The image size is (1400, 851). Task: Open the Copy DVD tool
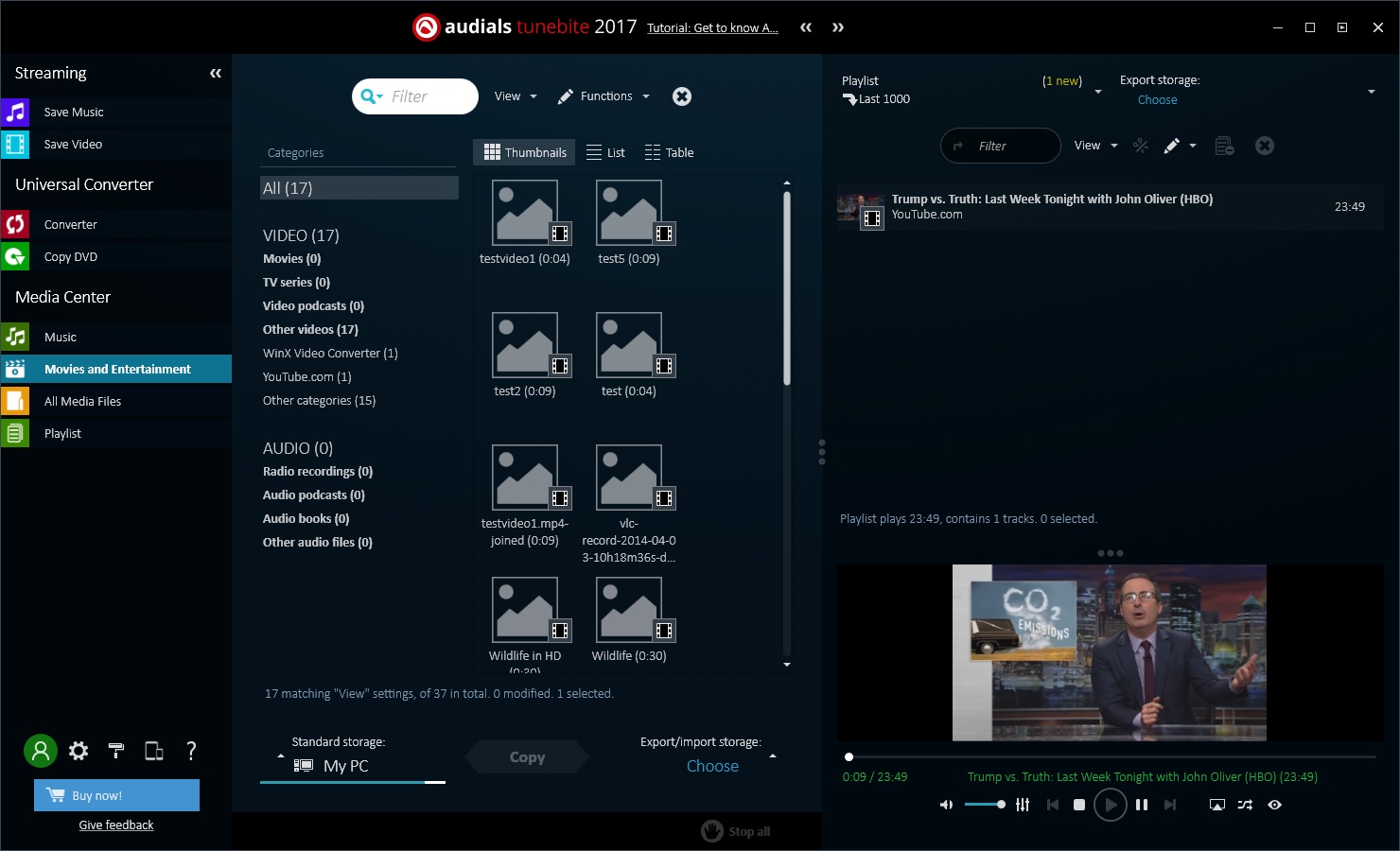[x=70, y=256]
